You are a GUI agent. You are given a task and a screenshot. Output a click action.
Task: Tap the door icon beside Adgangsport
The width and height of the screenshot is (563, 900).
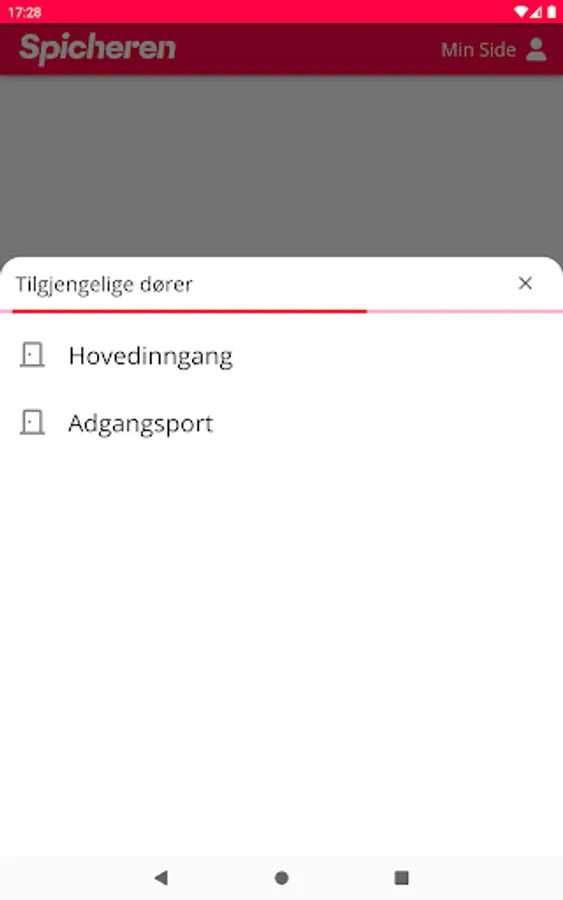click(x=32, y=422)
